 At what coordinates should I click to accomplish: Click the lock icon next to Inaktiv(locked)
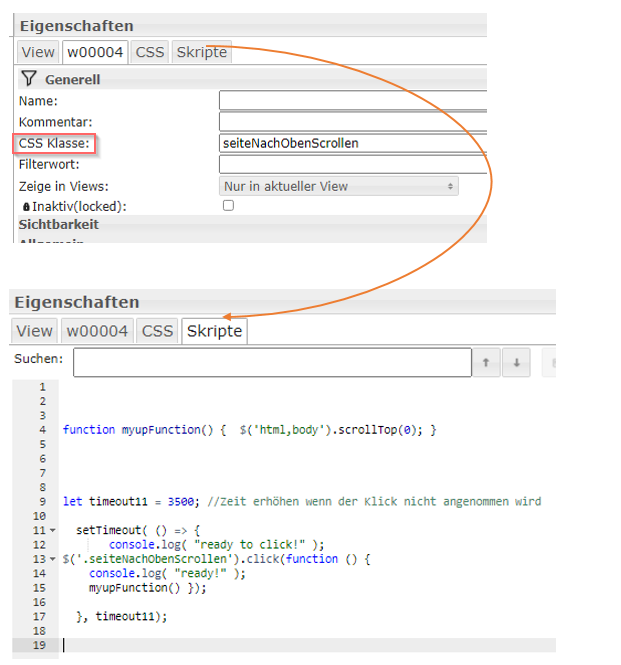[26, 207]
